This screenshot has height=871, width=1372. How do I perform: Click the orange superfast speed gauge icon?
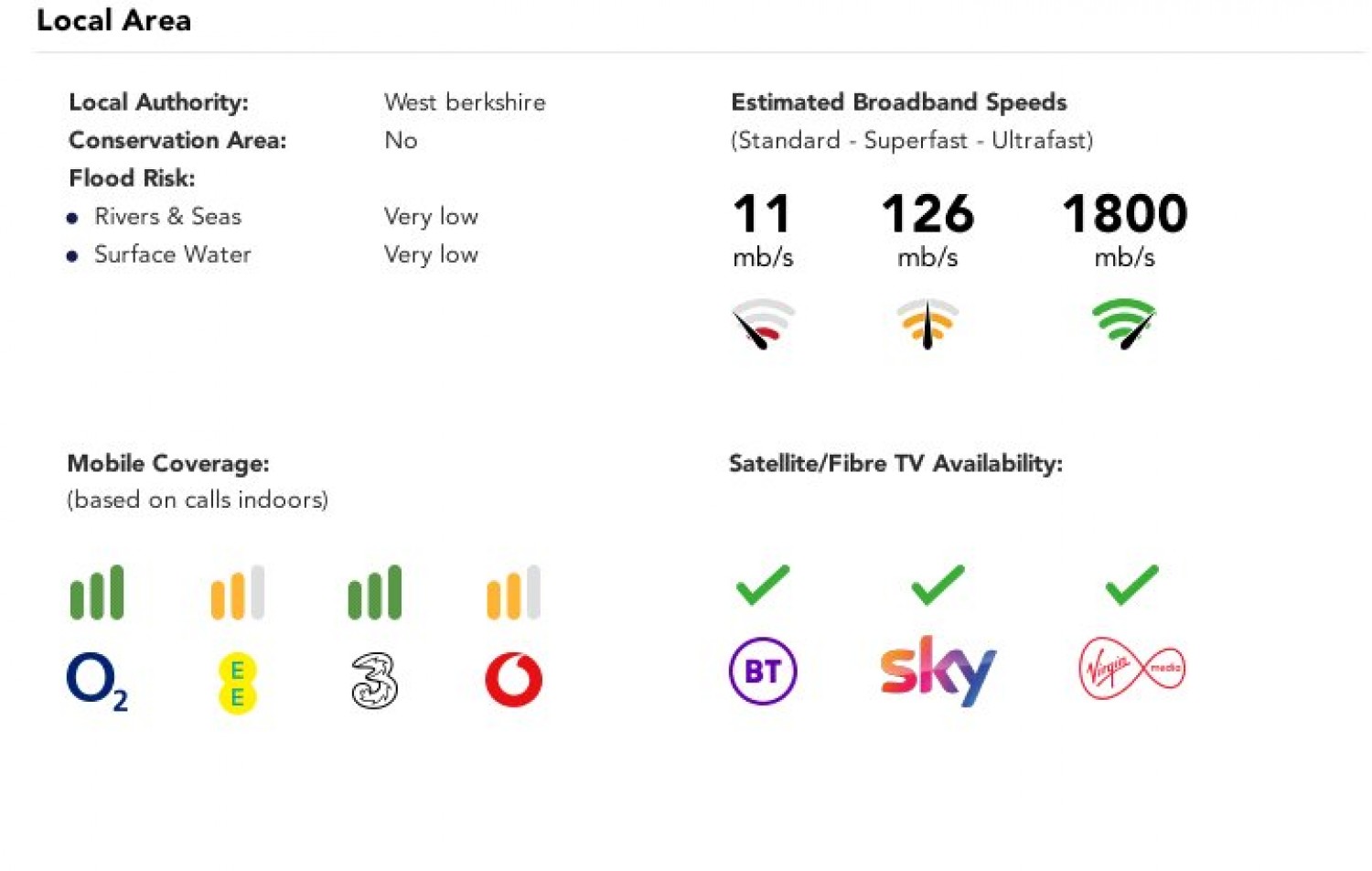tap(927, 324)
